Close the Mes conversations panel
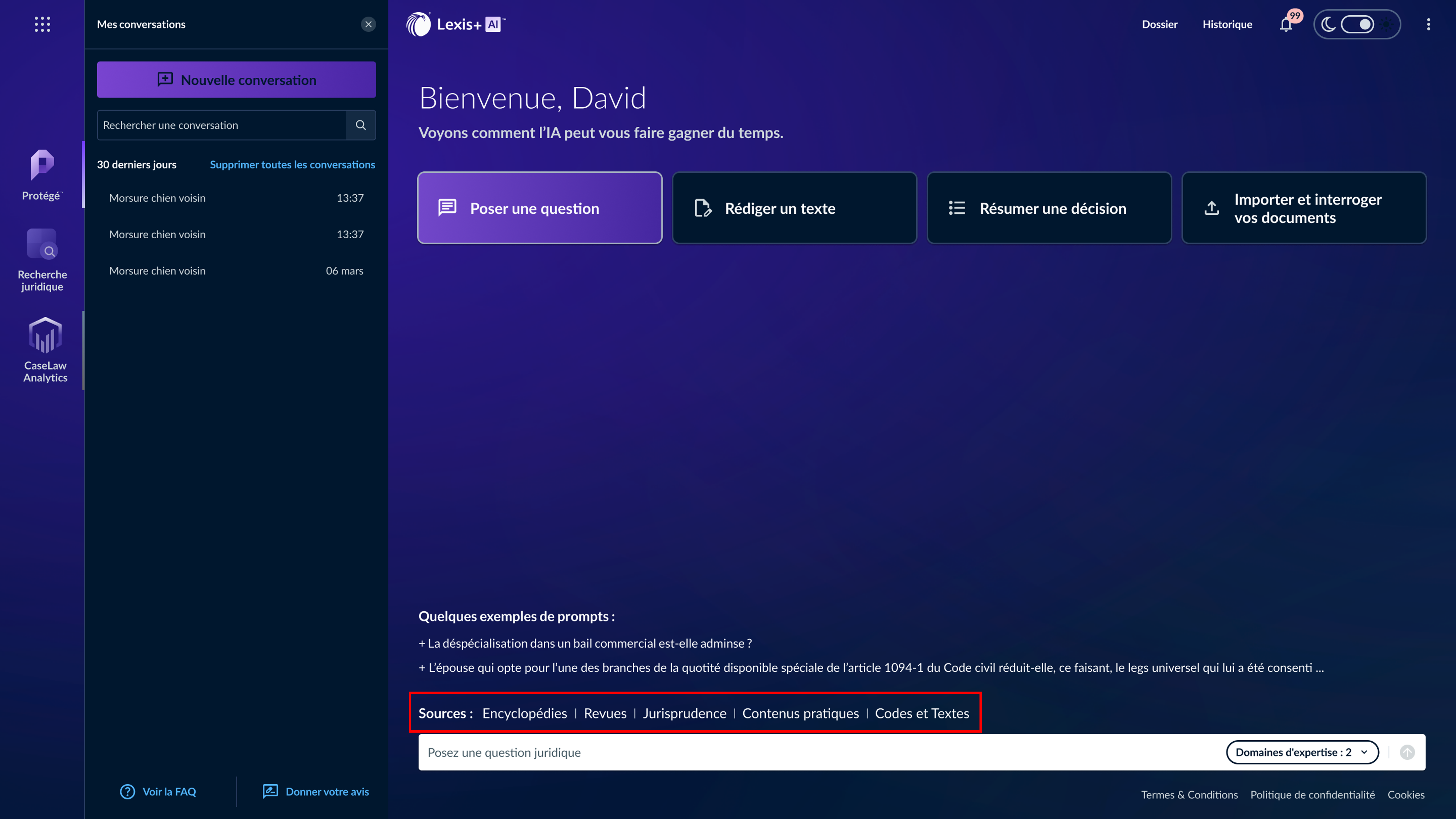Viewport: 1456px width, 819px height. pos(369,24)
